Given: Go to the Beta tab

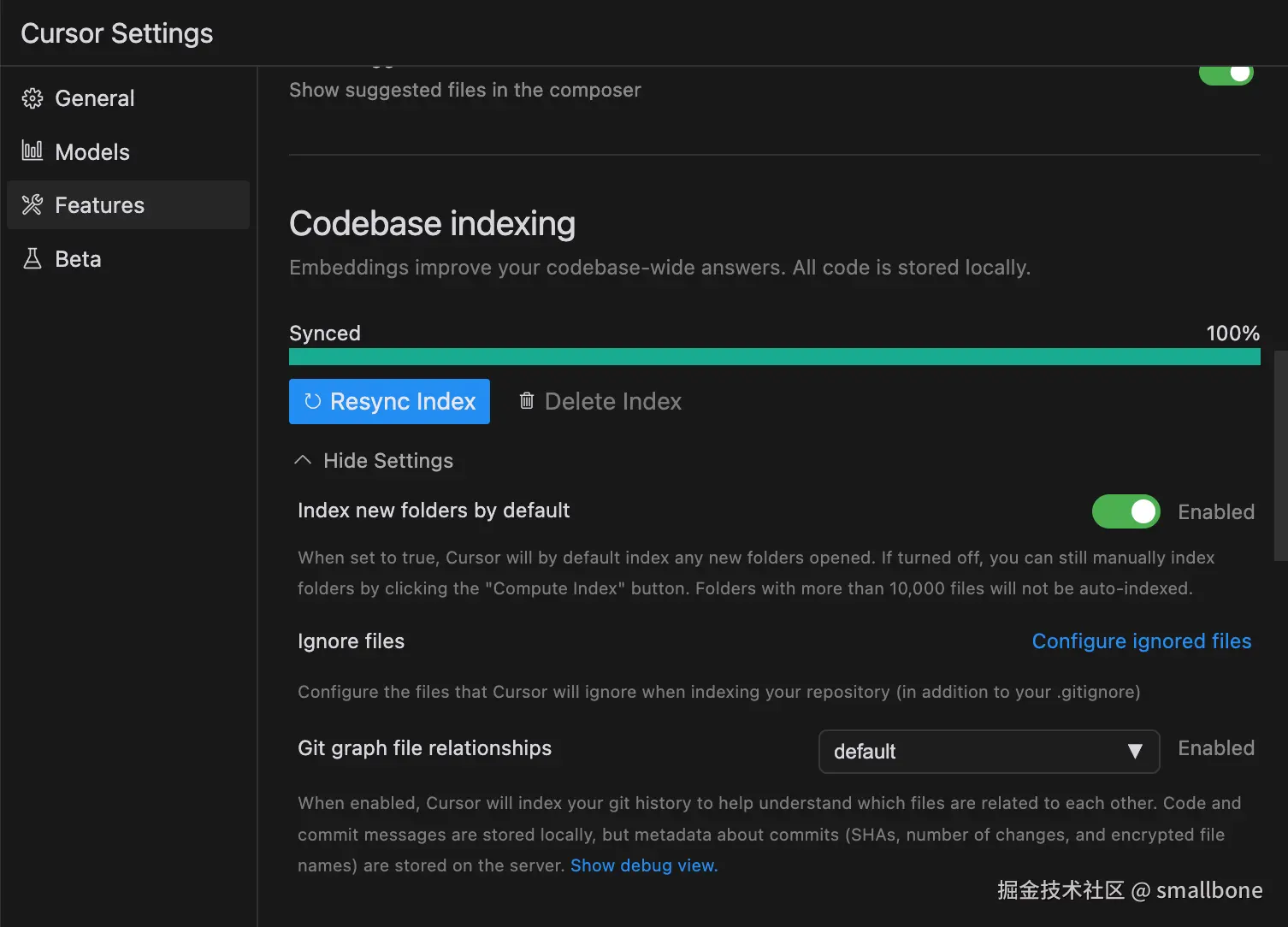Looking at the screenshot, I should point(128,258).
